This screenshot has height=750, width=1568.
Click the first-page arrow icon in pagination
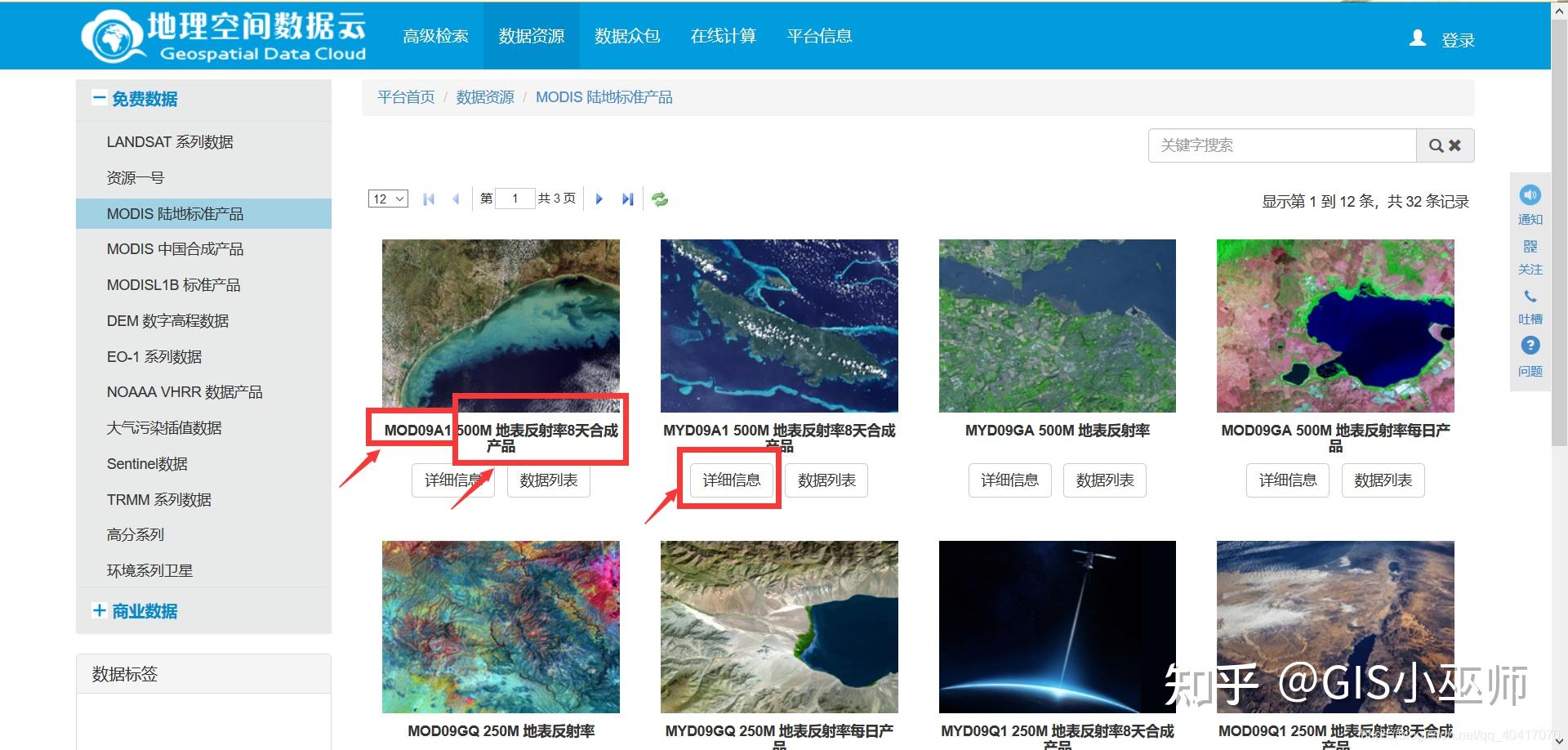428,199
